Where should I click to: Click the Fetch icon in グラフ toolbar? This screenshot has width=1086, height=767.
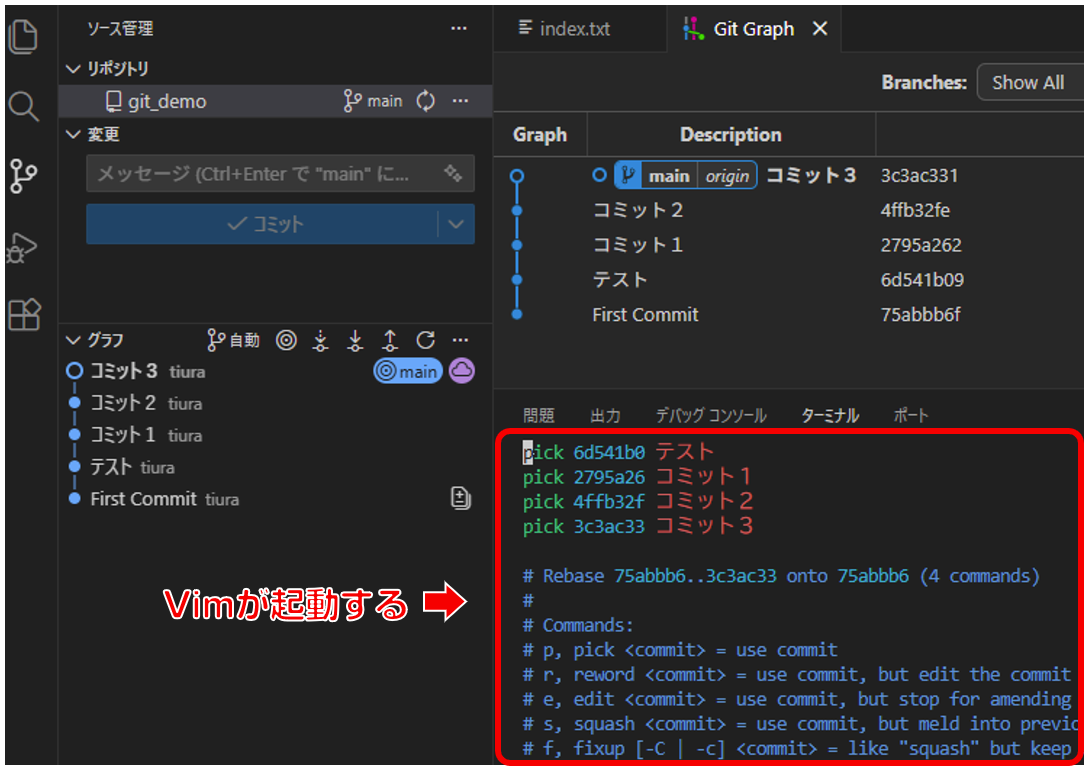[x=320, y=340]
